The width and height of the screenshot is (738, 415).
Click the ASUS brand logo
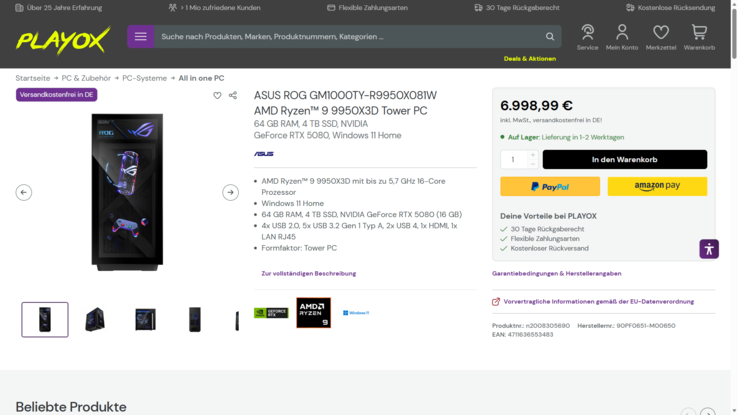pyautogui.click(x=264, y=154)
